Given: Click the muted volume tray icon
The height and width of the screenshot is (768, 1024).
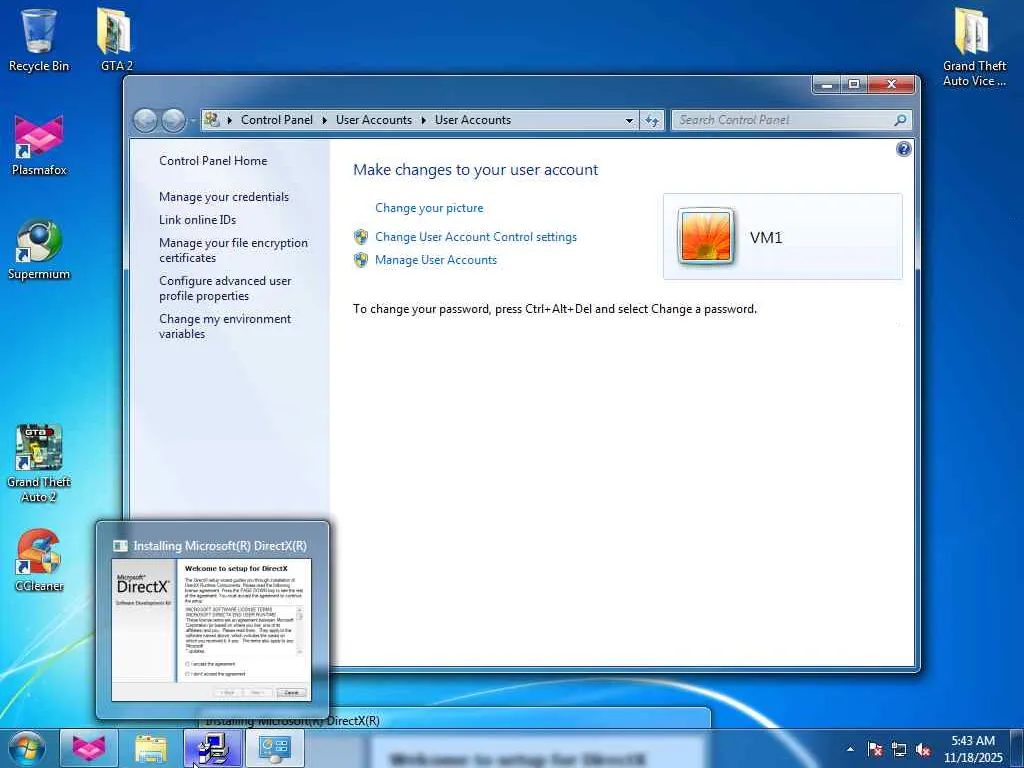Looking at the screenshot, I should (923, 749).
